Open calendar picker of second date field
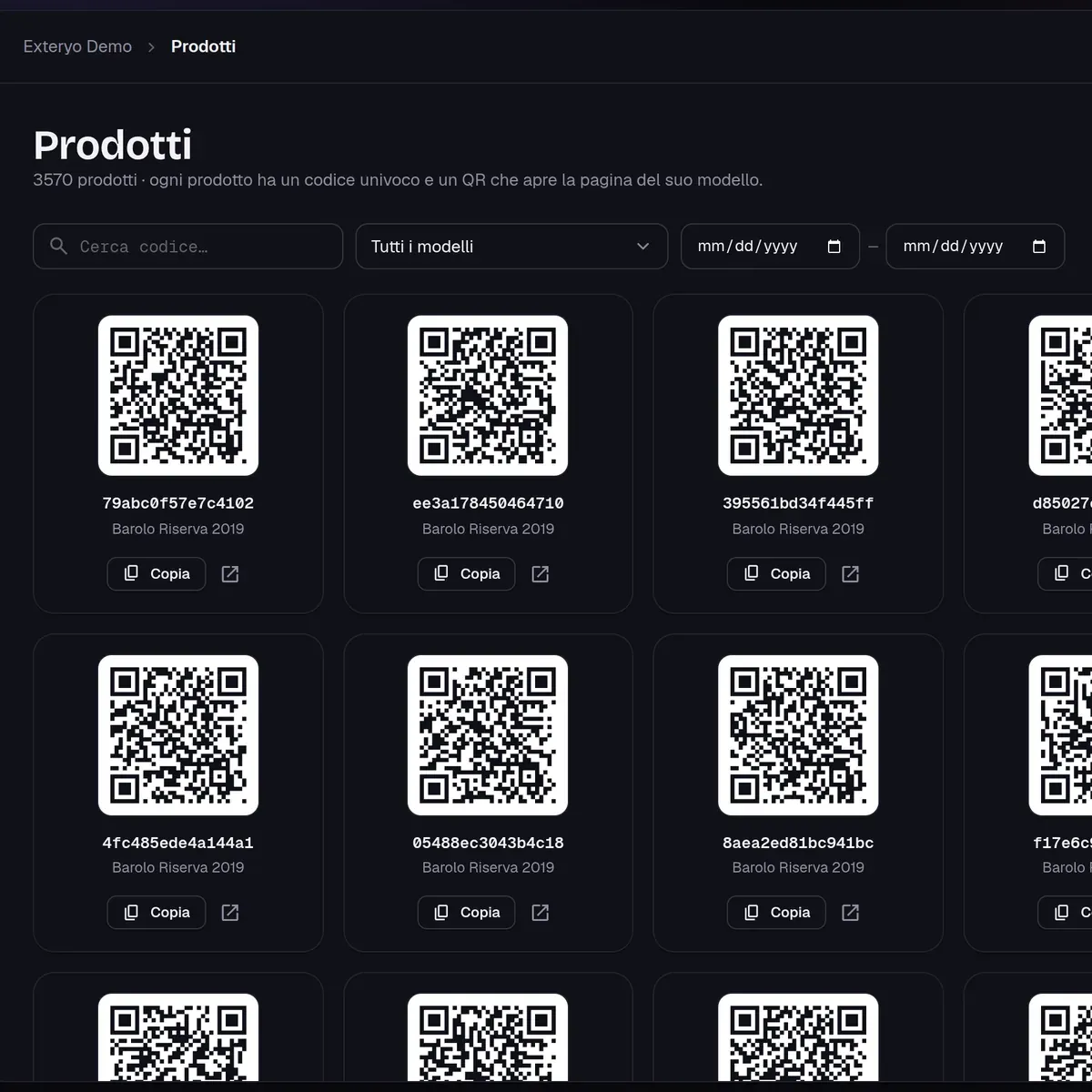This screenshot has width=1092, height=1092. tap(1039, 247)
